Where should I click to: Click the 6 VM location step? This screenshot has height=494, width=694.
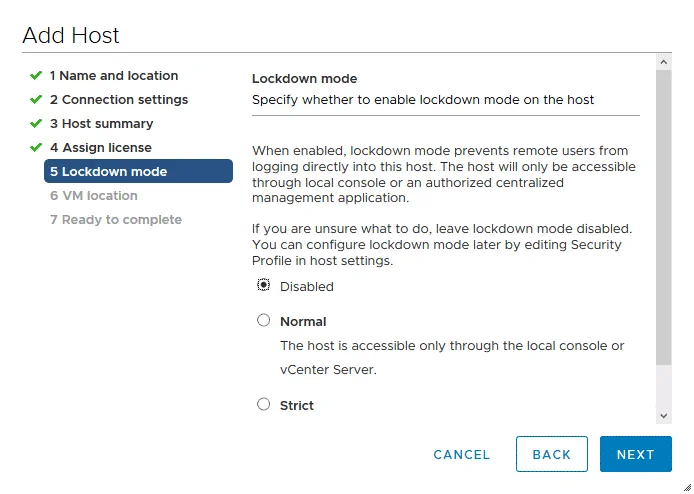[93, 196]
